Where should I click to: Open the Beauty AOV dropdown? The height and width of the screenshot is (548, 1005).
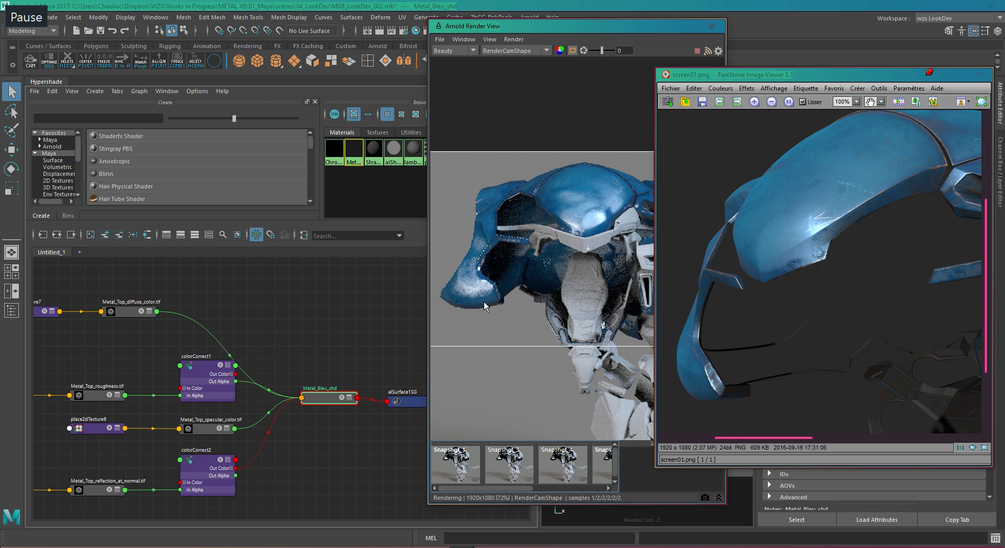click(454, 51)
